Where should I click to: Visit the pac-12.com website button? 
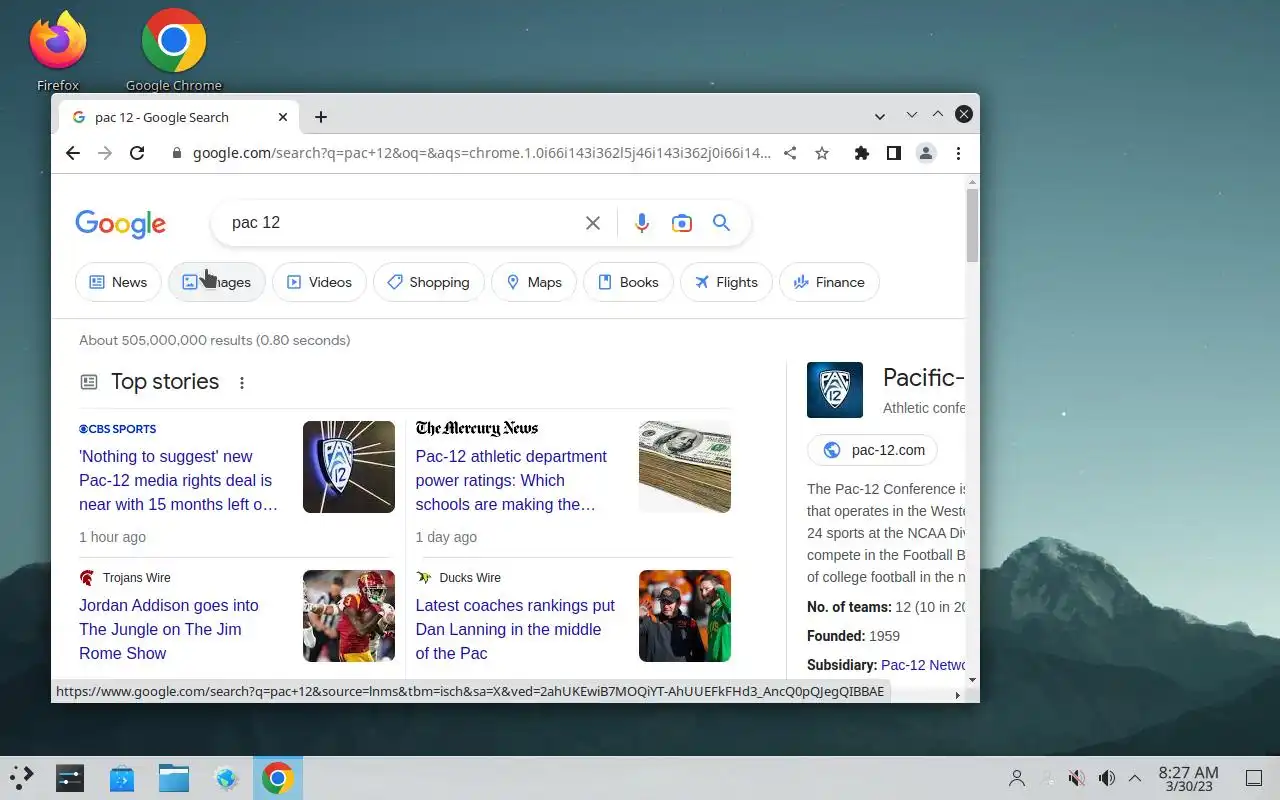[872, 450]
